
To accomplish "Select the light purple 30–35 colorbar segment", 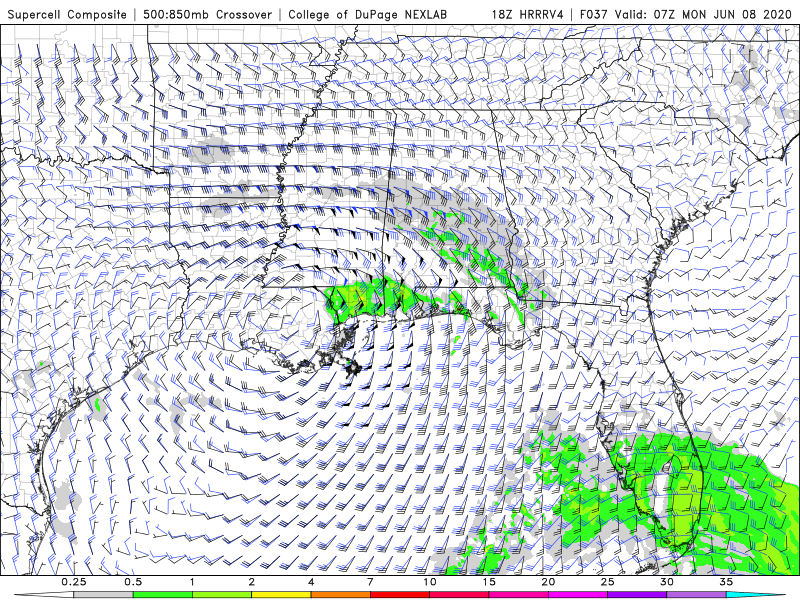I will coord(696,595).
